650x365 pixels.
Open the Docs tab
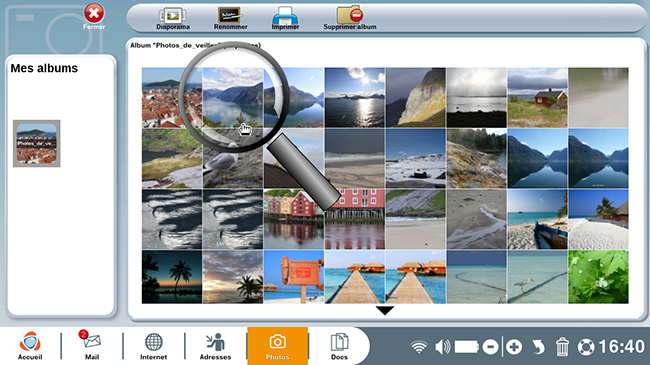click(339, 346)
